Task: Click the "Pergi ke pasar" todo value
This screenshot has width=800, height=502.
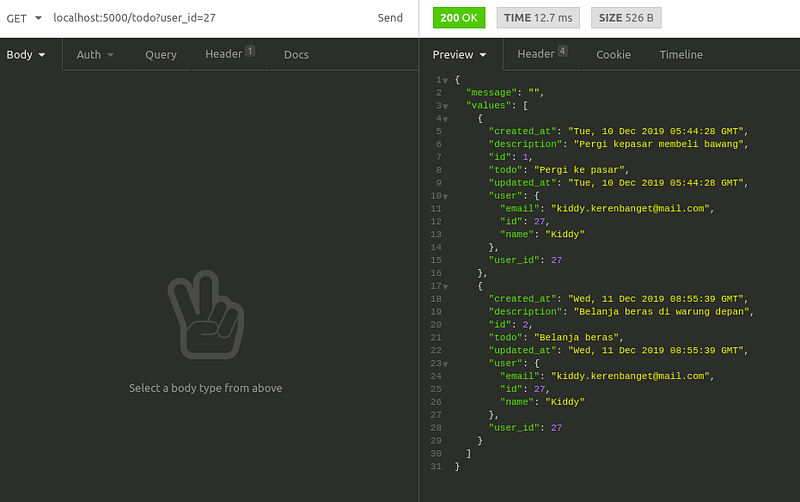Action: [x=579, y=170]
